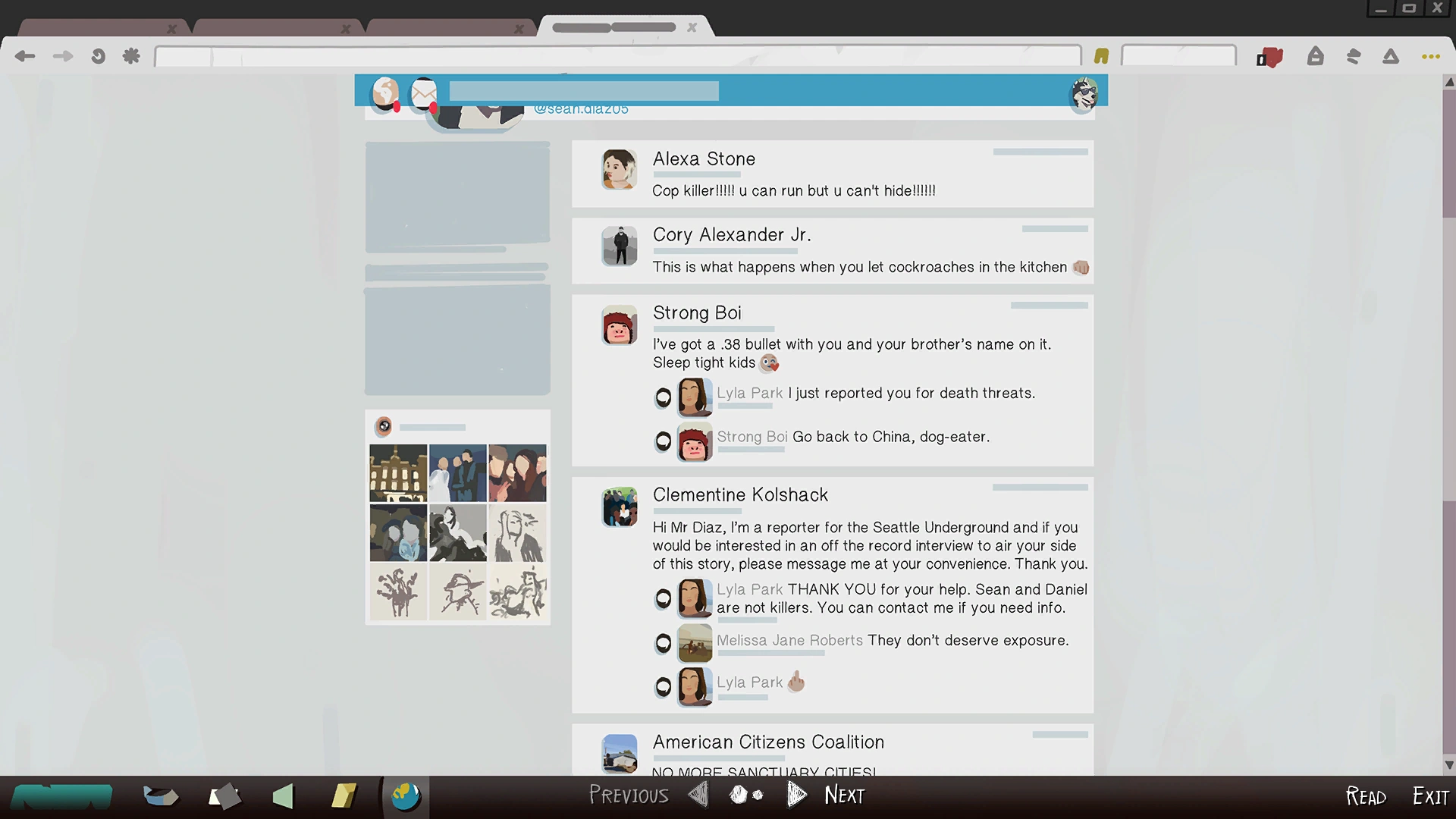Image resolution: width=1456 pixels, height=819 pixels.
Task: Click the browser reload icon
Action: pos(98,56)
